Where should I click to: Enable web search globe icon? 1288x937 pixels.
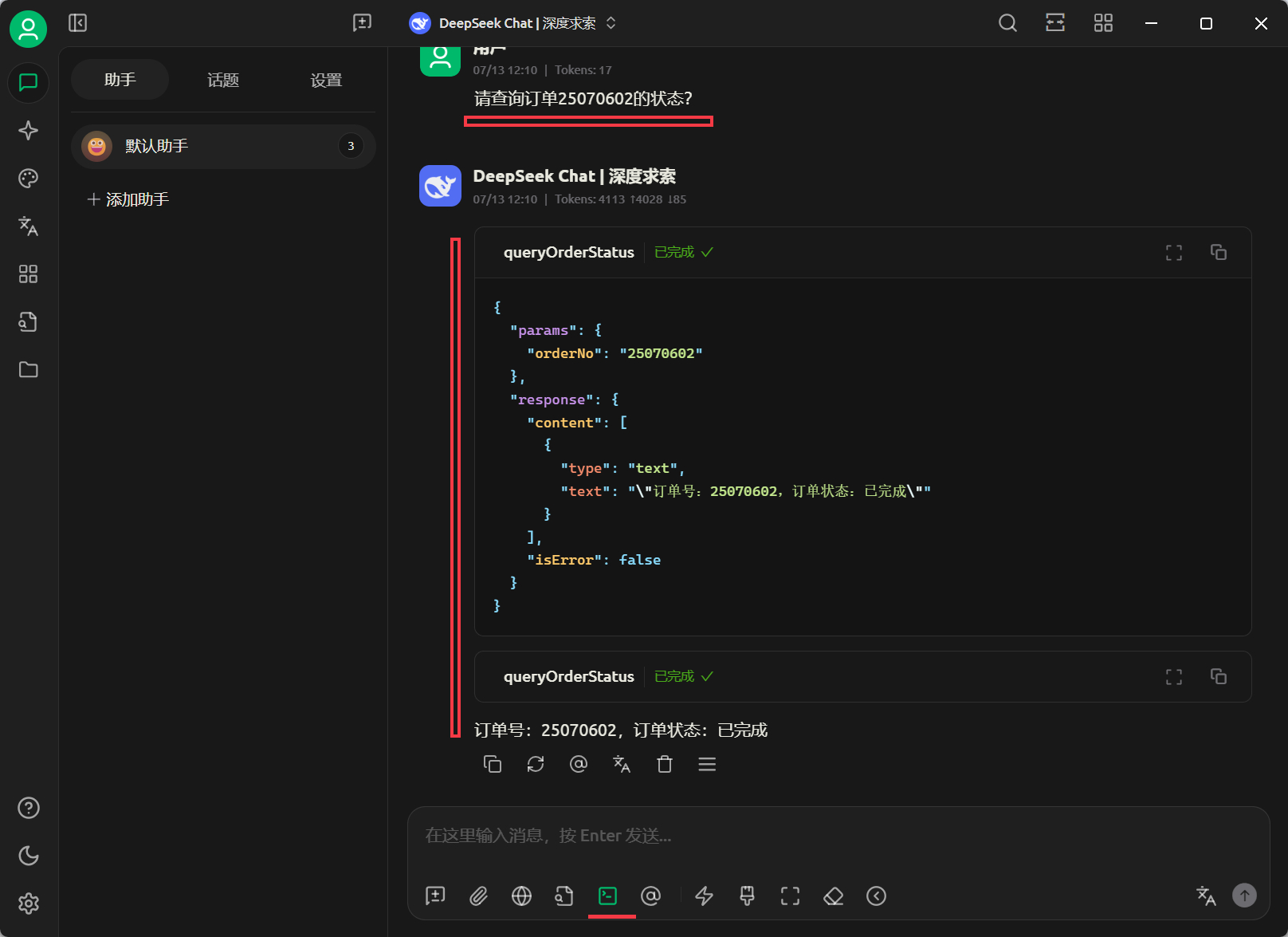click(x=521, y=896)
